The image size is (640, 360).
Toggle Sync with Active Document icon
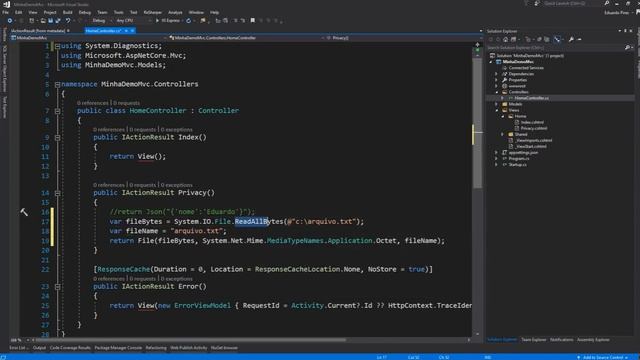tap(557, 40)
